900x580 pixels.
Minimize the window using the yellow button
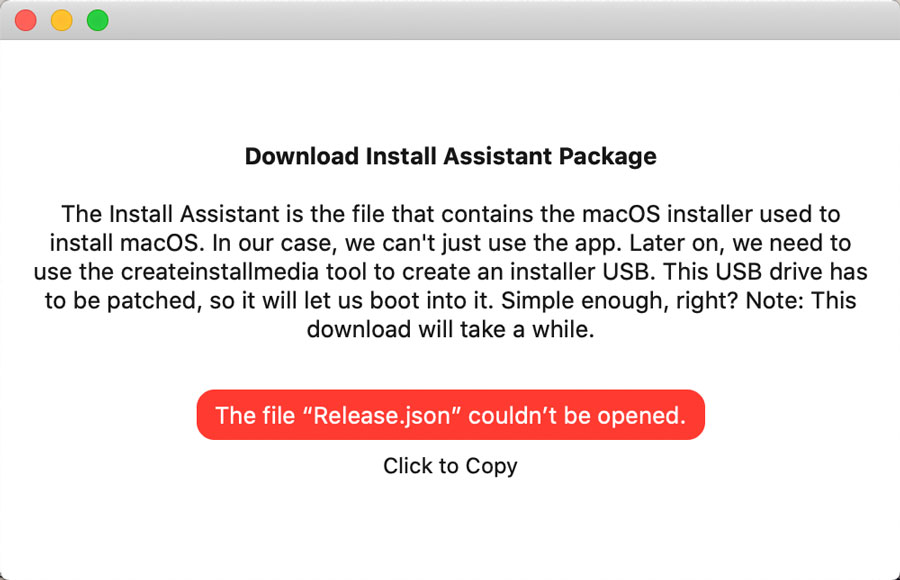pos(61,20)
